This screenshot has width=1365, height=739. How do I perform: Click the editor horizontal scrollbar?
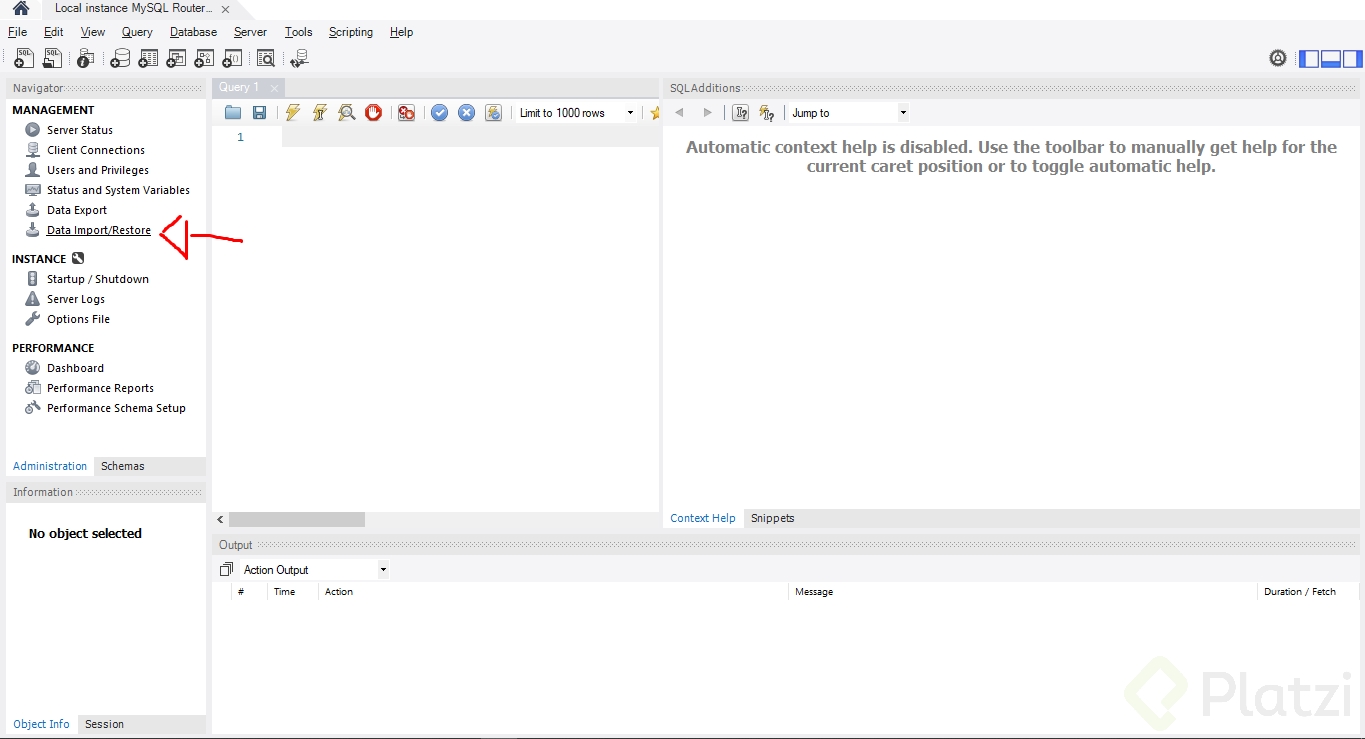click(297, 520)
